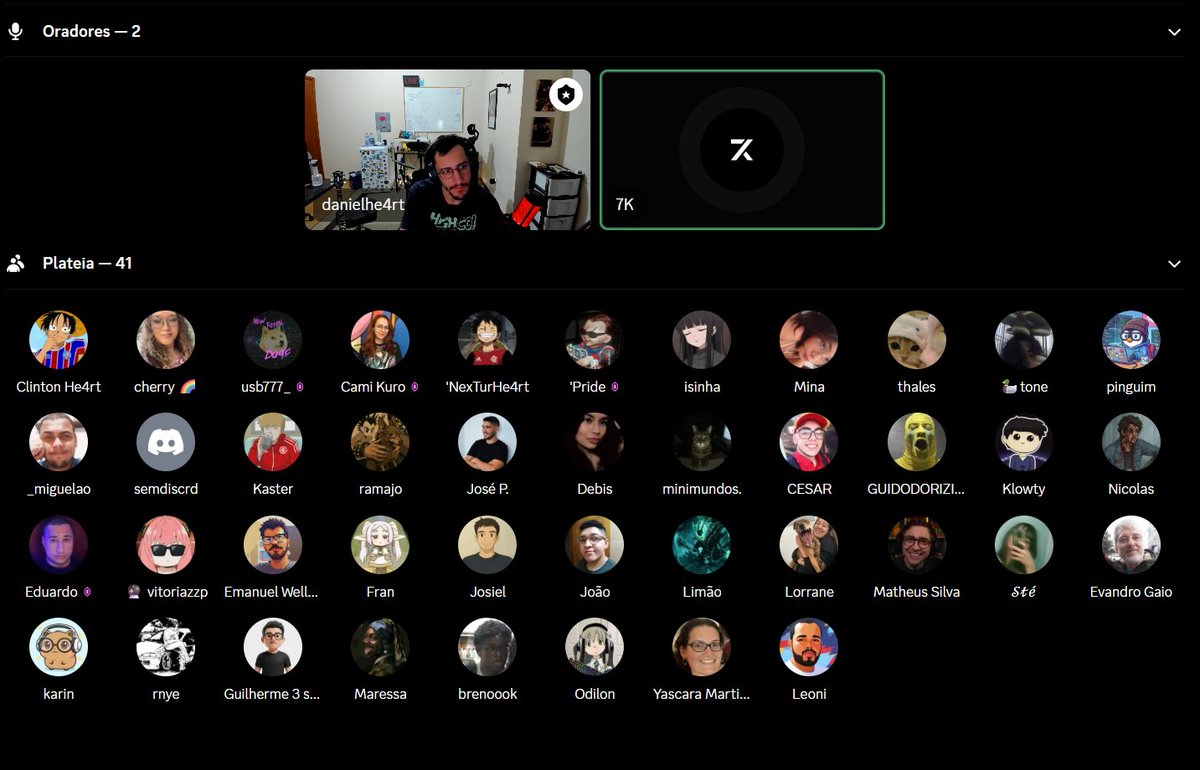Click the Oradores — 2 header text

coord(91,31)
